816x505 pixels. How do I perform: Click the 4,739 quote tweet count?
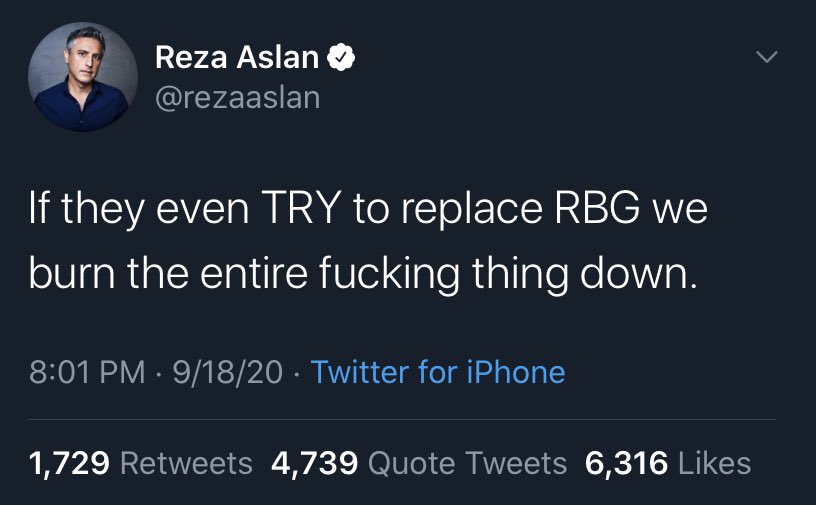[x=315, y=463]
